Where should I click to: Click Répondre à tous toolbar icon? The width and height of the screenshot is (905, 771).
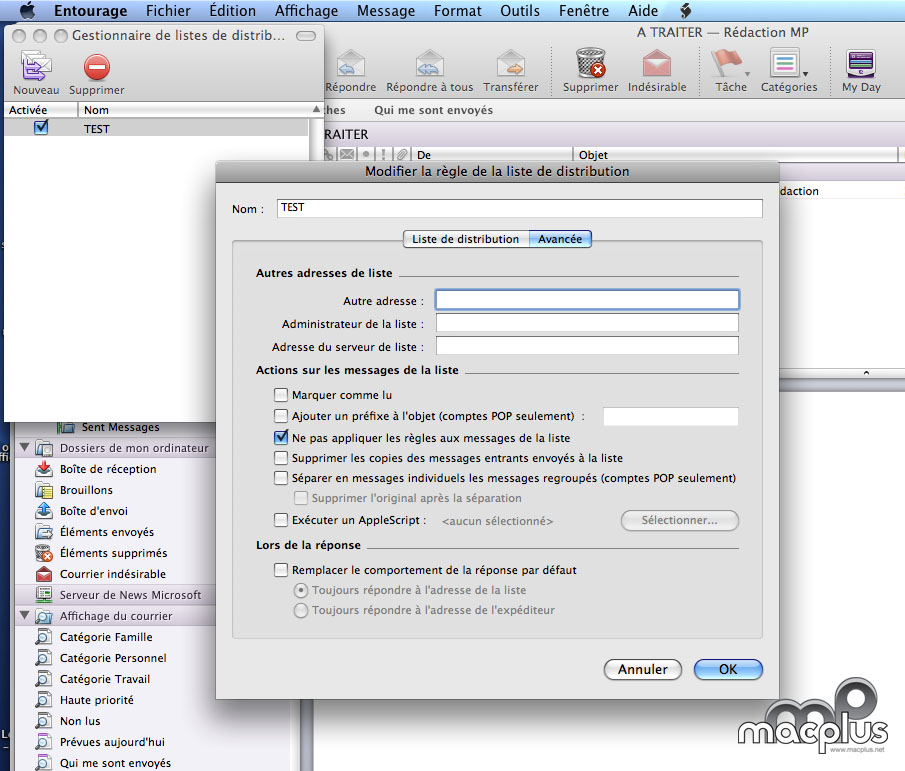(x=429, y=63)
